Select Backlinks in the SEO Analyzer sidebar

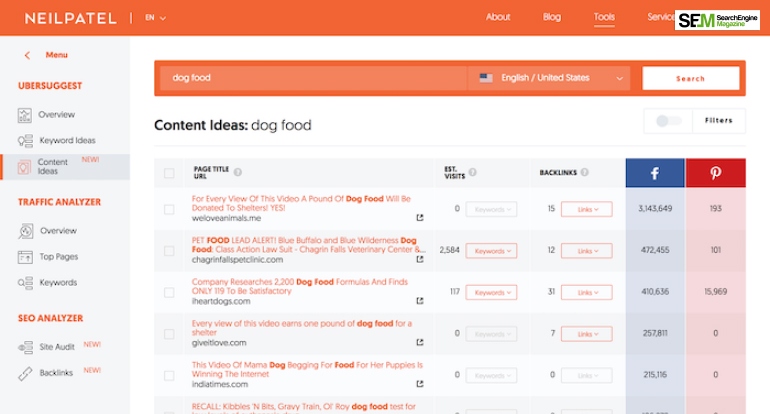tap(56, 373)
